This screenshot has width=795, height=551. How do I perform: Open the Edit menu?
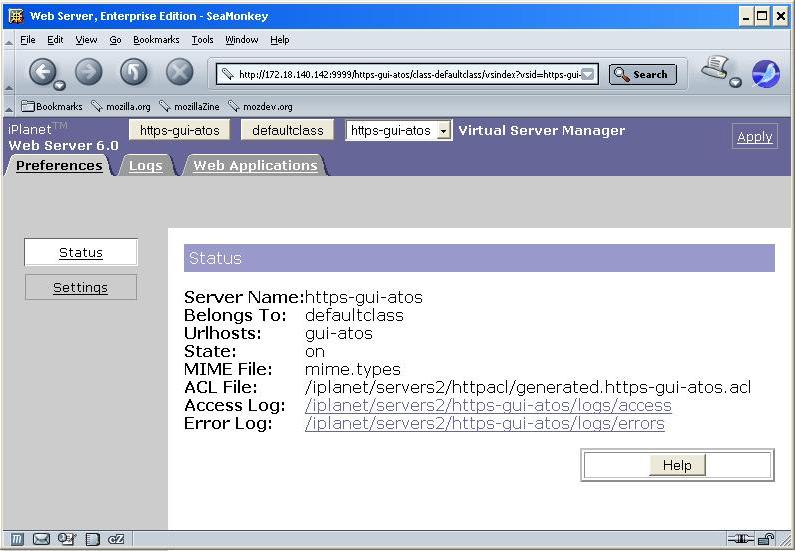coord(55,40)
